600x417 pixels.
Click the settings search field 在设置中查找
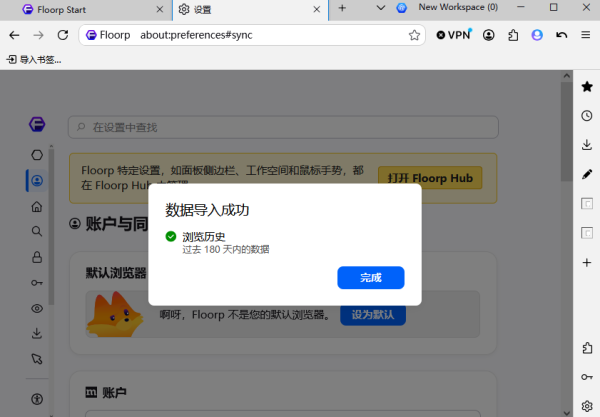tap(283, 127)
